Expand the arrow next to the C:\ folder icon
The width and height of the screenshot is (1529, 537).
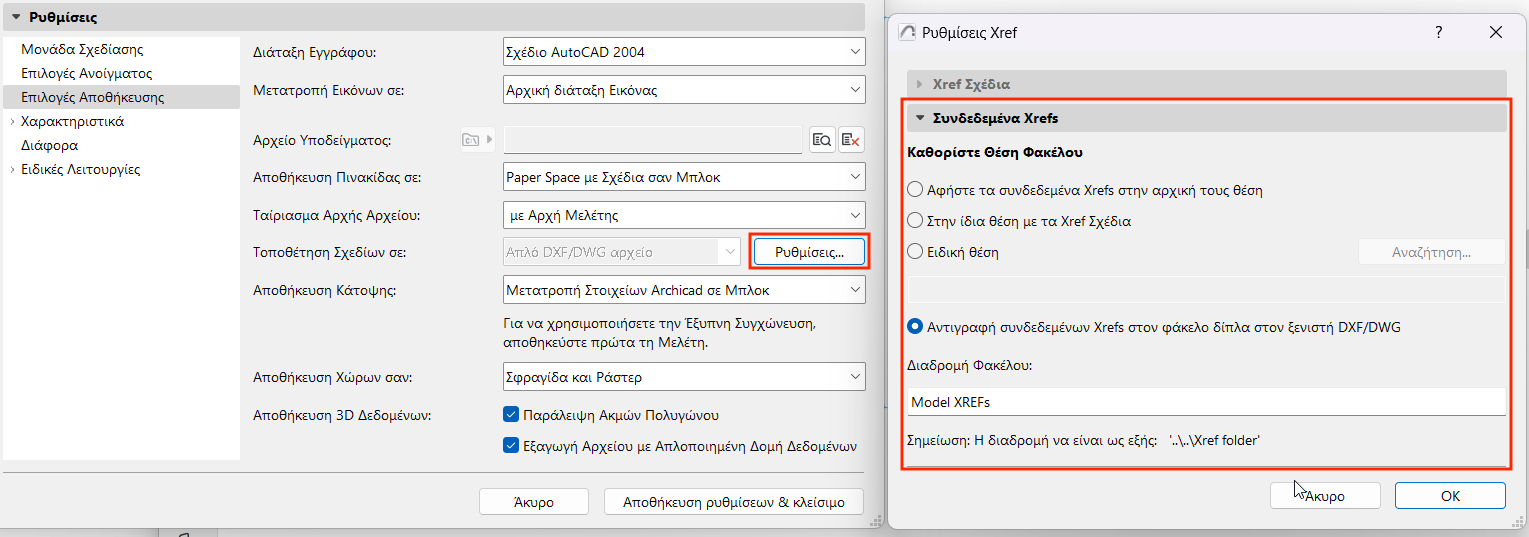pos(490,140)
